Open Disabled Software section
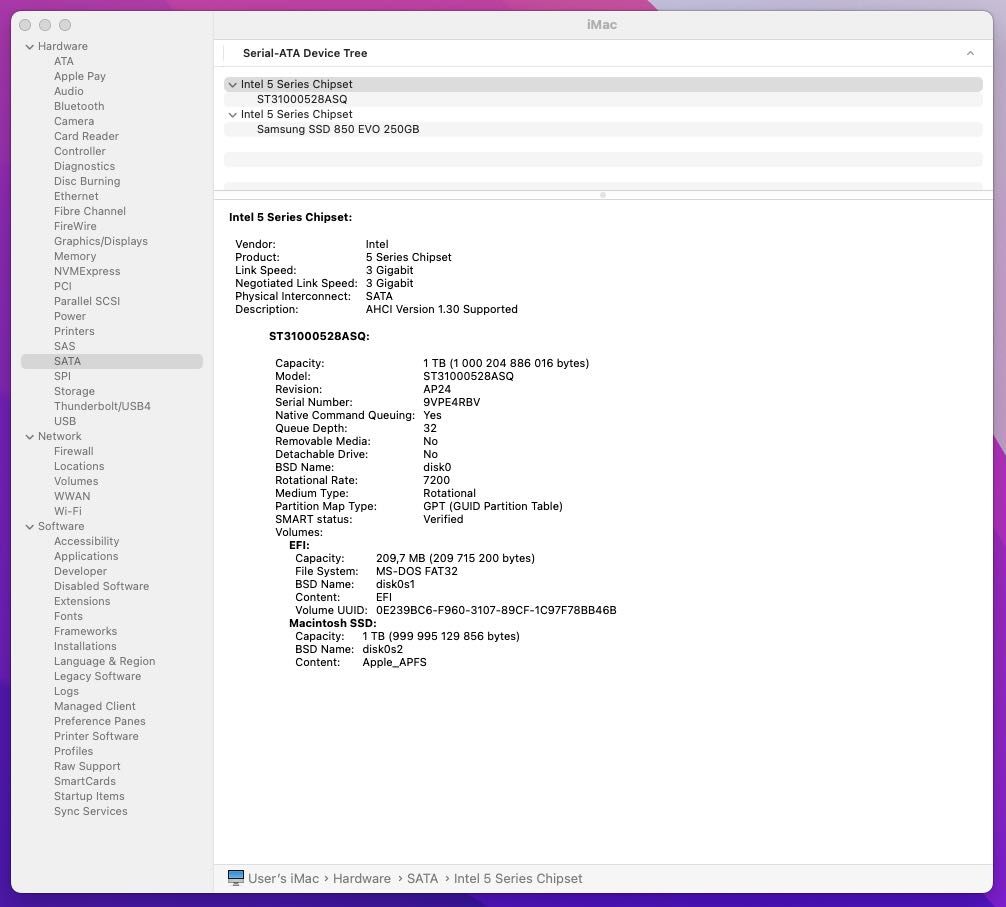 pyautogui.click(x=101, y=586)
